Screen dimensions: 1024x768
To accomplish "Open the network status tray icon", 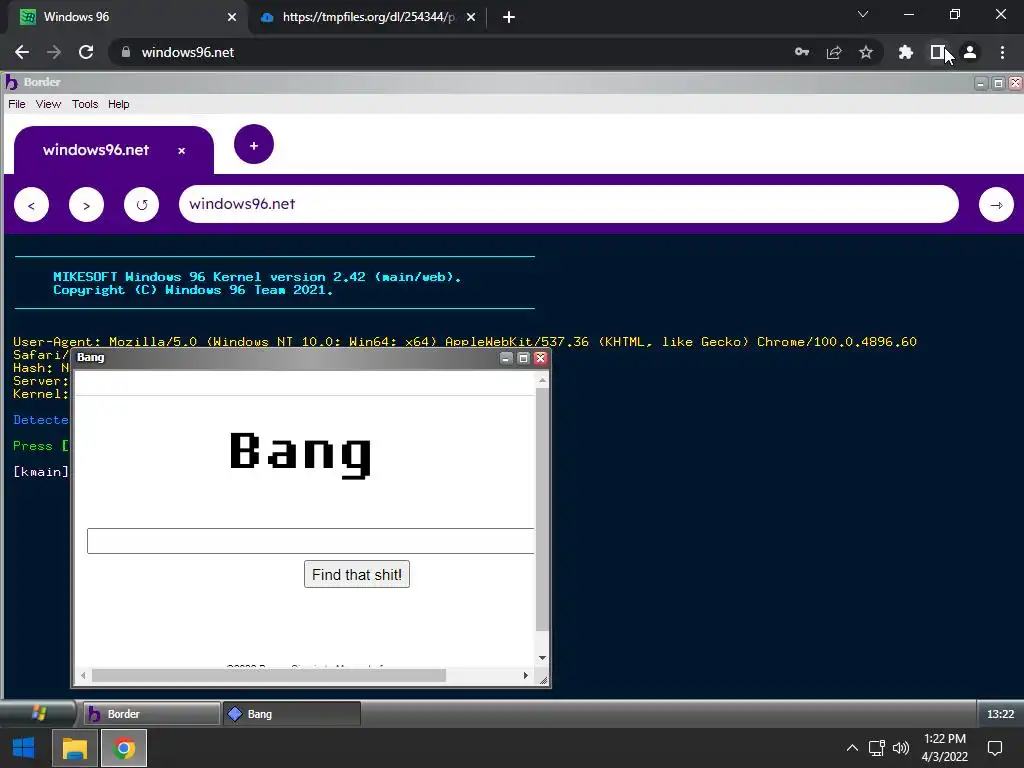I will click(876, 748).
